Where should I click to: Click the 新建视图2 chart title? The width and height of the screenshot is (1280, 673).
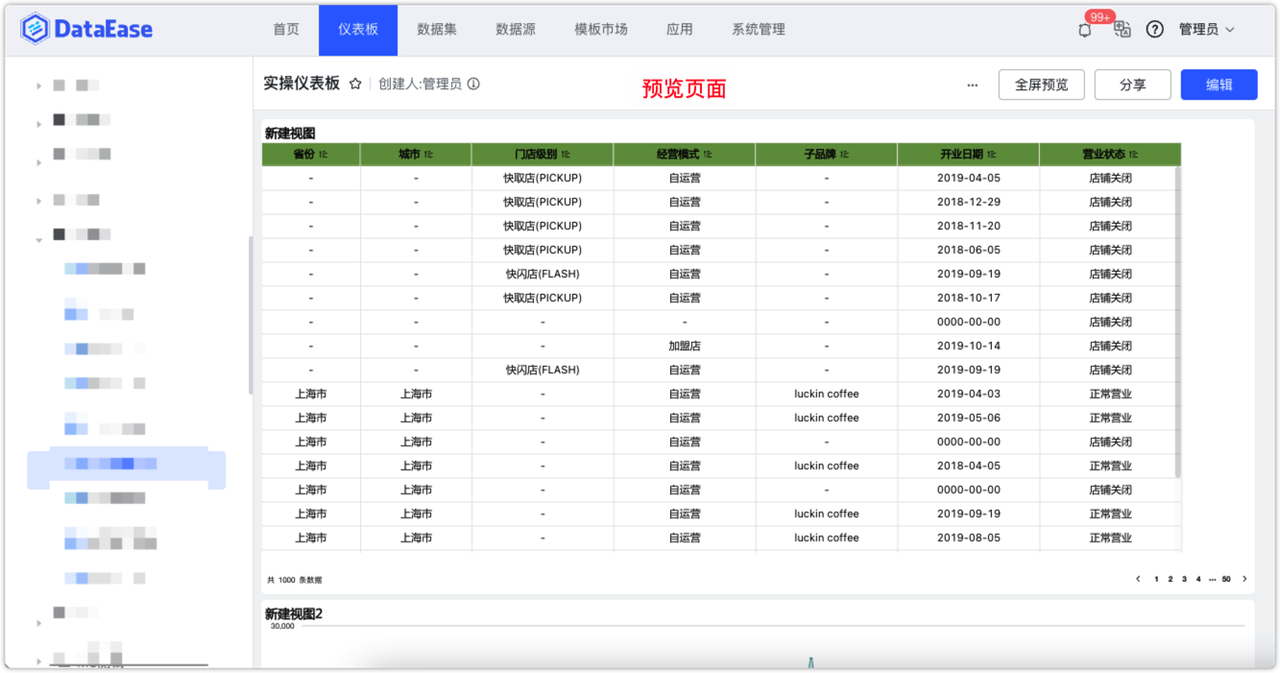click(294, 614)
